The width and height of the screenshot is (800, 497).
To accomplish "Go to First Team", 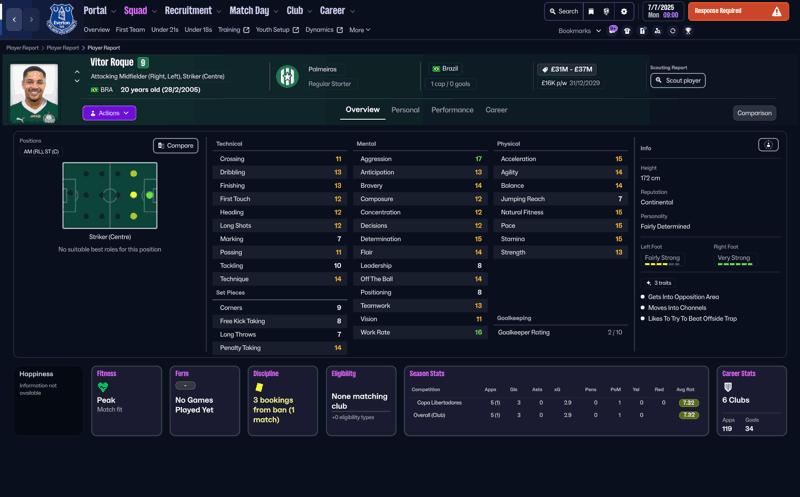I will pos(130,30).
